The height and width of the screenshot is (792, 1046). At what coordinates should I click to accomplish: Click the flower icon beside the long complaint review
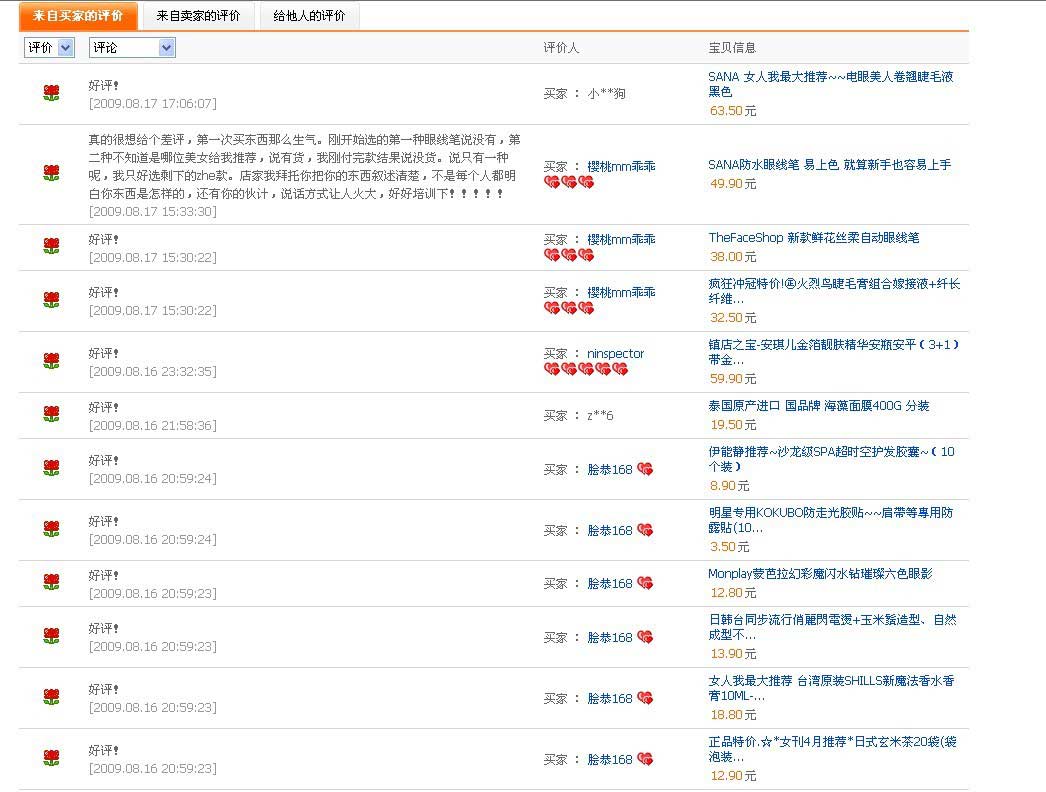(52, 173)
